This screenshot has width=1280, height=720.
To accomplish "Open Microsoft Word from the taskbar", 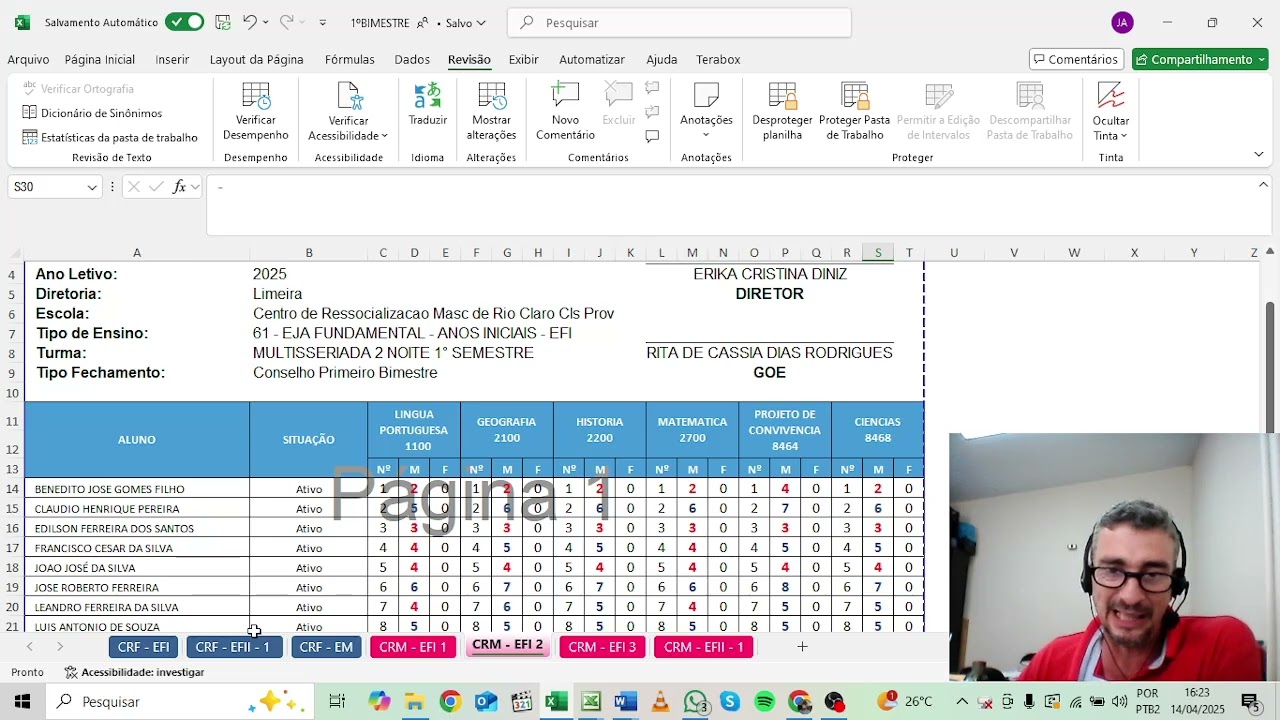I will pyautogui.click(x=626, y=702).
